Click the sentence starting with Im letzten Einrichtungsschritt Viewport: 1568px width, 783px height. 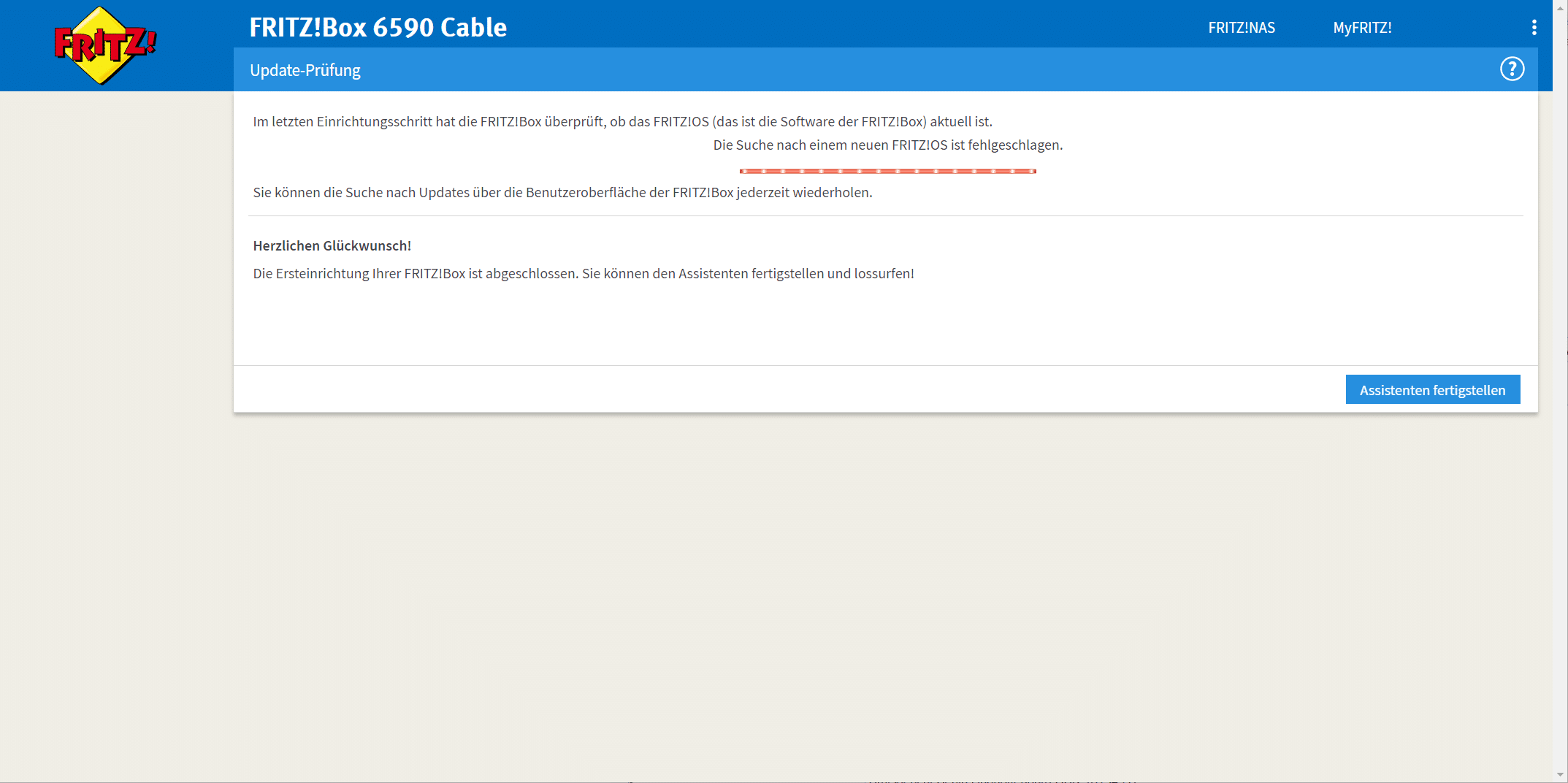pos(622,122)
